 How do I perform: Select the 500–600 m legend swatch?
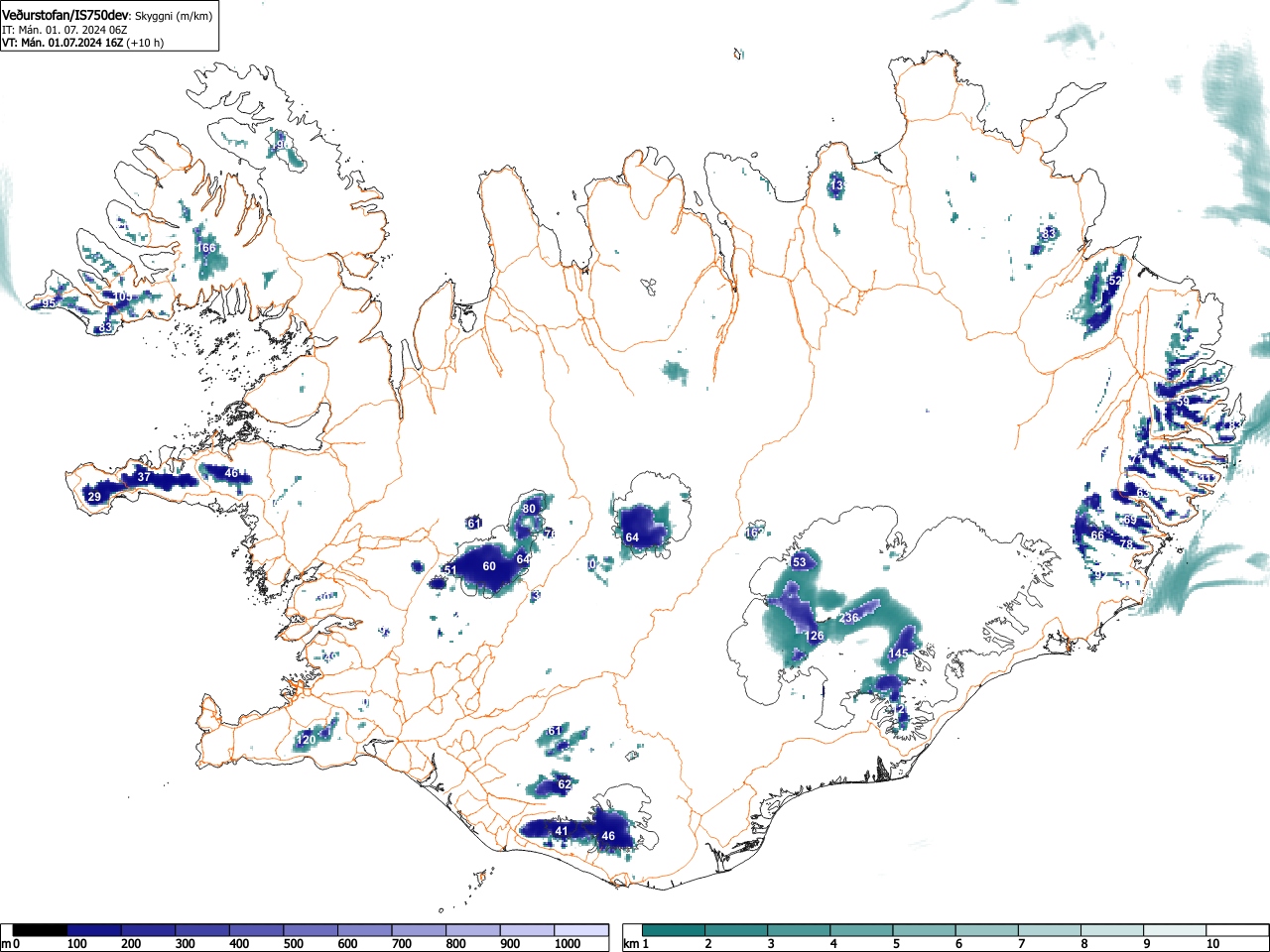[x=311, y=930]
